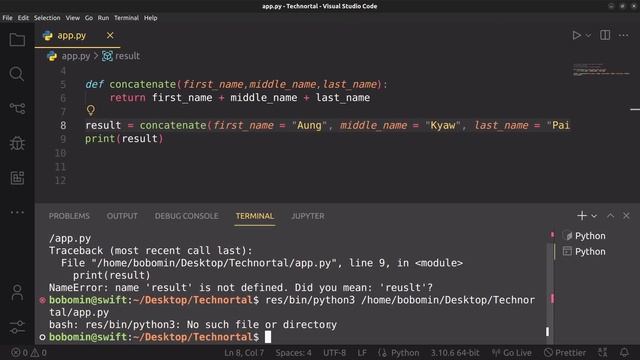Image resolution: width=640 pixels, height=360 pixels.
Task: Switch to the DEBUG CONSOLE tab
Action: coord(187,216)
